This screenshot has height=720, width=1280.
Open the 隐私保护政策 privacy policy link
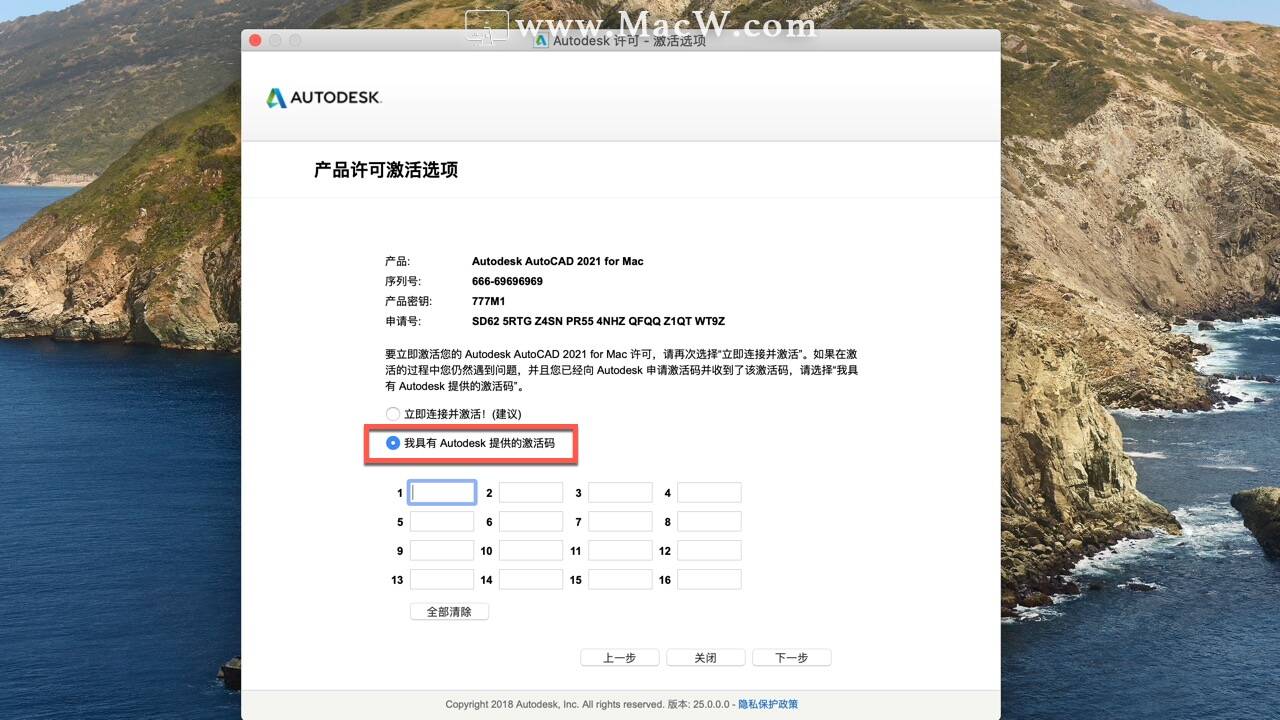(768, 704)
